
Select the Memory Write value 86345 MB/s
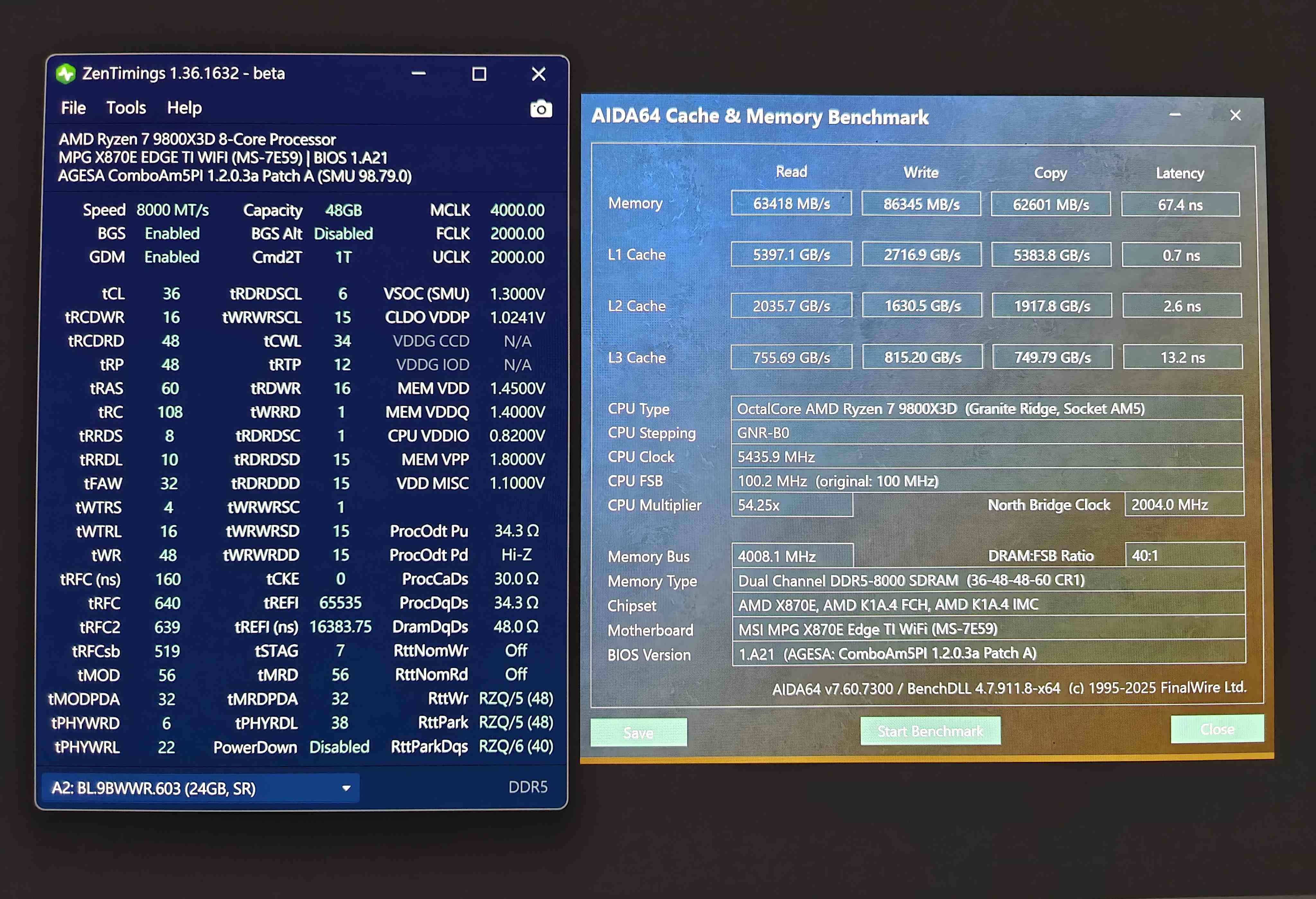point(921,204)
